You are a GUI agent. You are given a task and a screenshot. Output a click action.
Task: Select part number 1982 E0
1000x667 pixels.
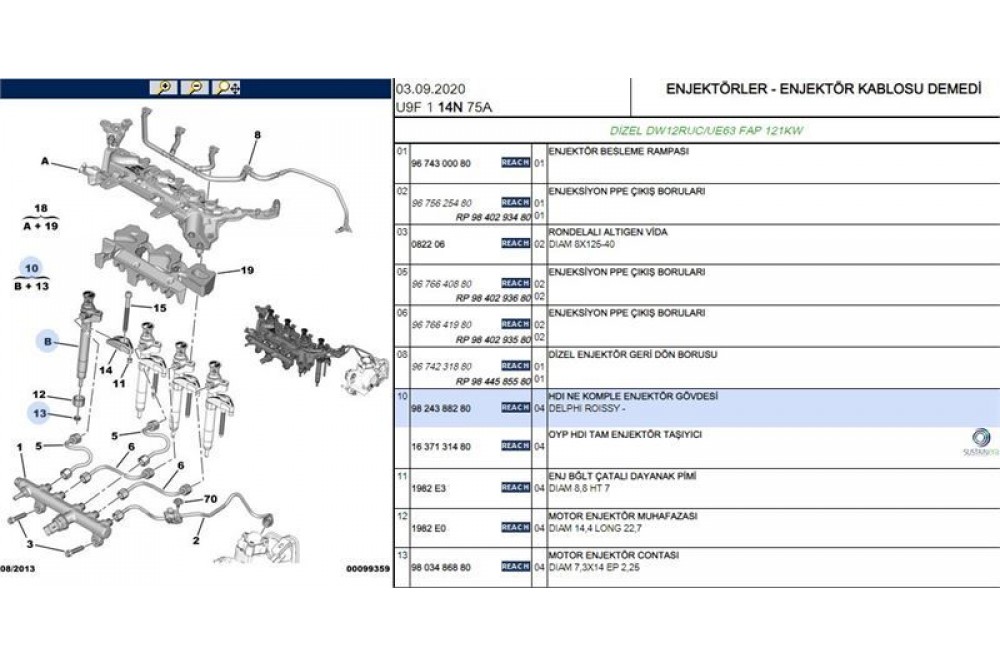427,527
